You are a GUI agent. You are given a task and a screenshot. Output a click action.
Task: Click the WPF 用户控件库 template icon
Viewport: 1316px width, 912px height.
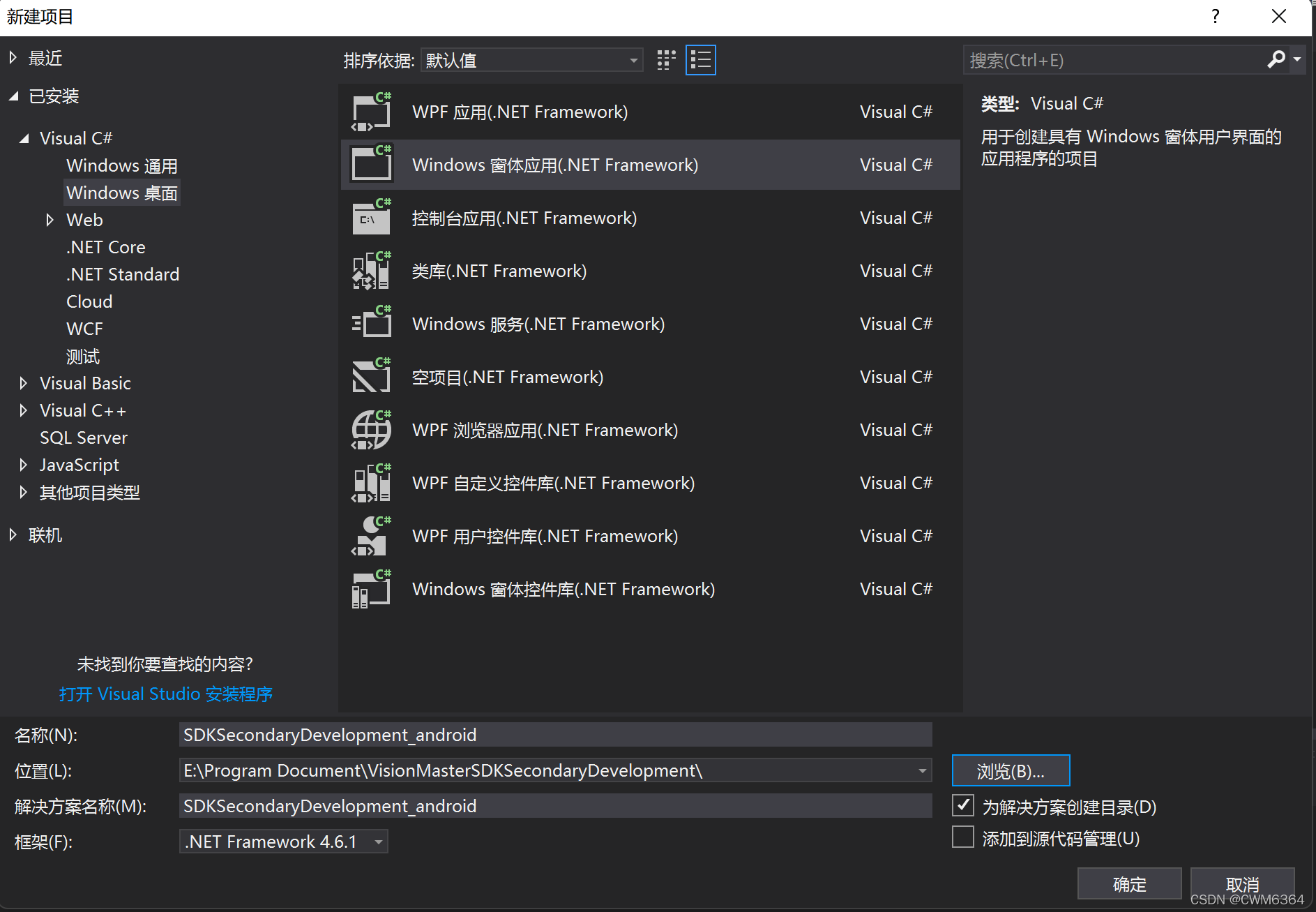tap(372, 536)
